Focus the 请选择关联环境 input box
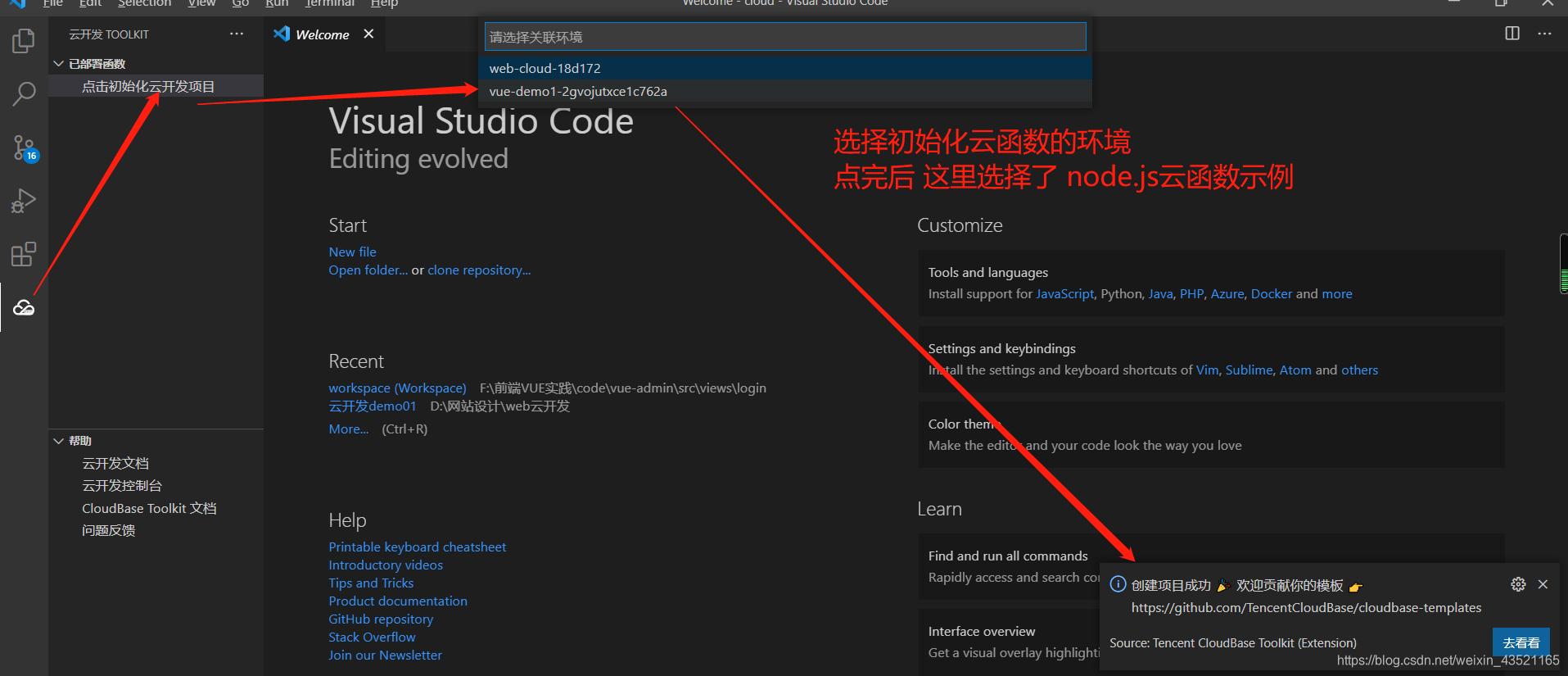The width and height of the screenshot is (1568, 676). (x=785, y=37)
